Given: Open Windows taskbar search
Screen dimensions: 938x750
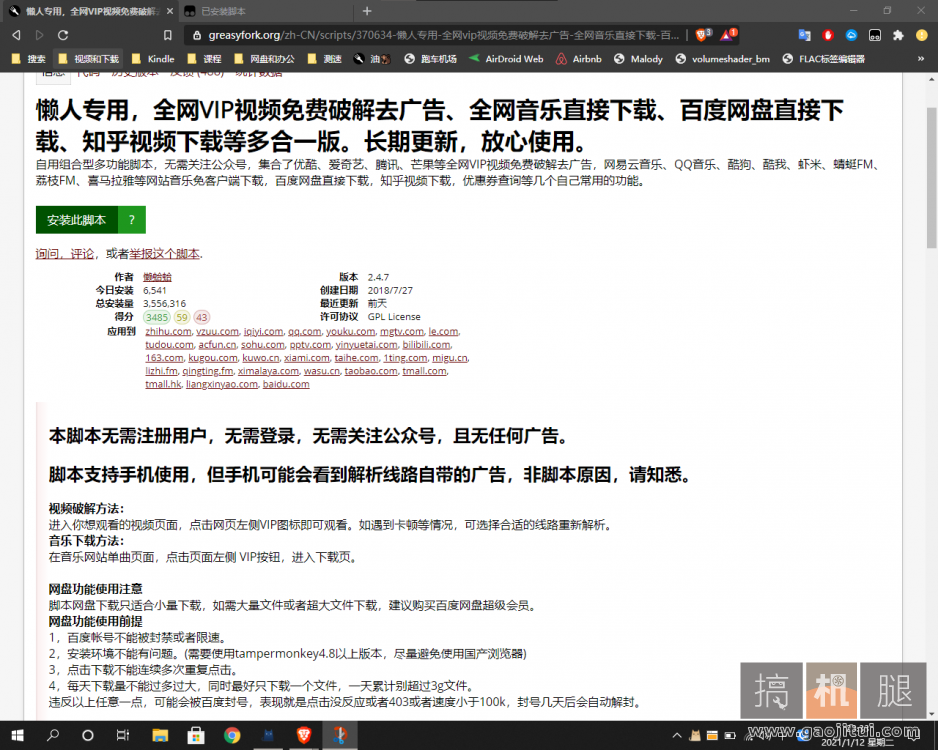Looking at the screenshot, I should click(53, 735).
